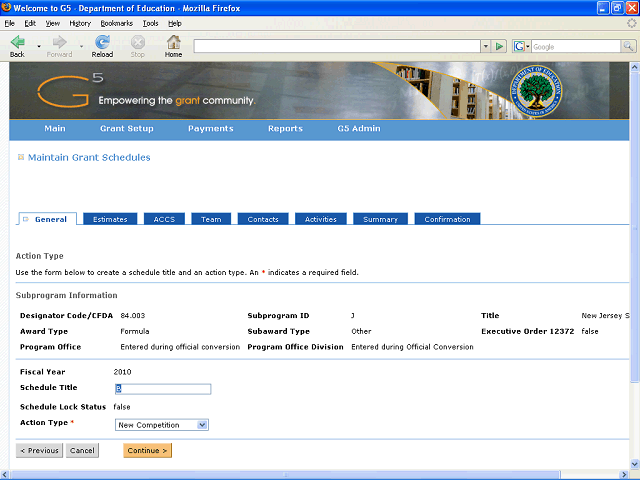Switch to the Confirmation tab

[447, 219]
